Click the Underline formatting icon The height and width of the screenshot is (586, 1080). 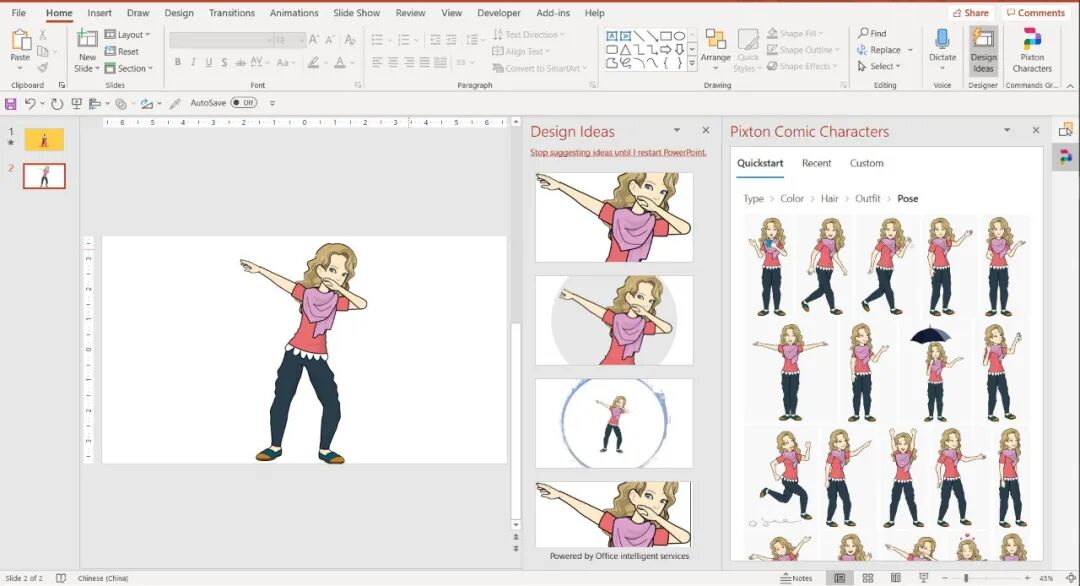coord(209,63)
